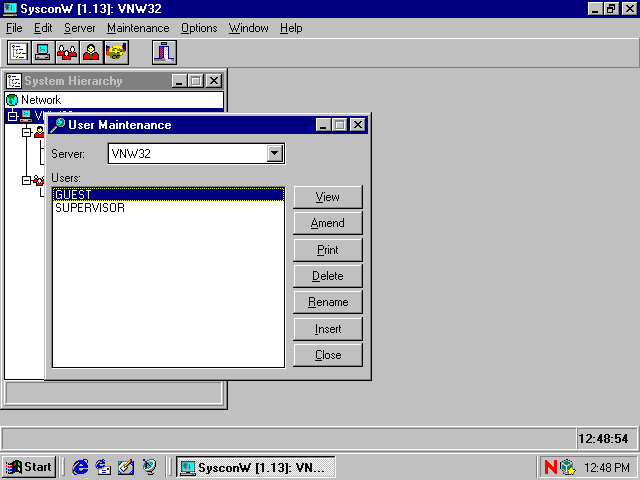Open the Server menu
Image resolution: width=640 pixels, height=480 pixels.
coord(80,28)
